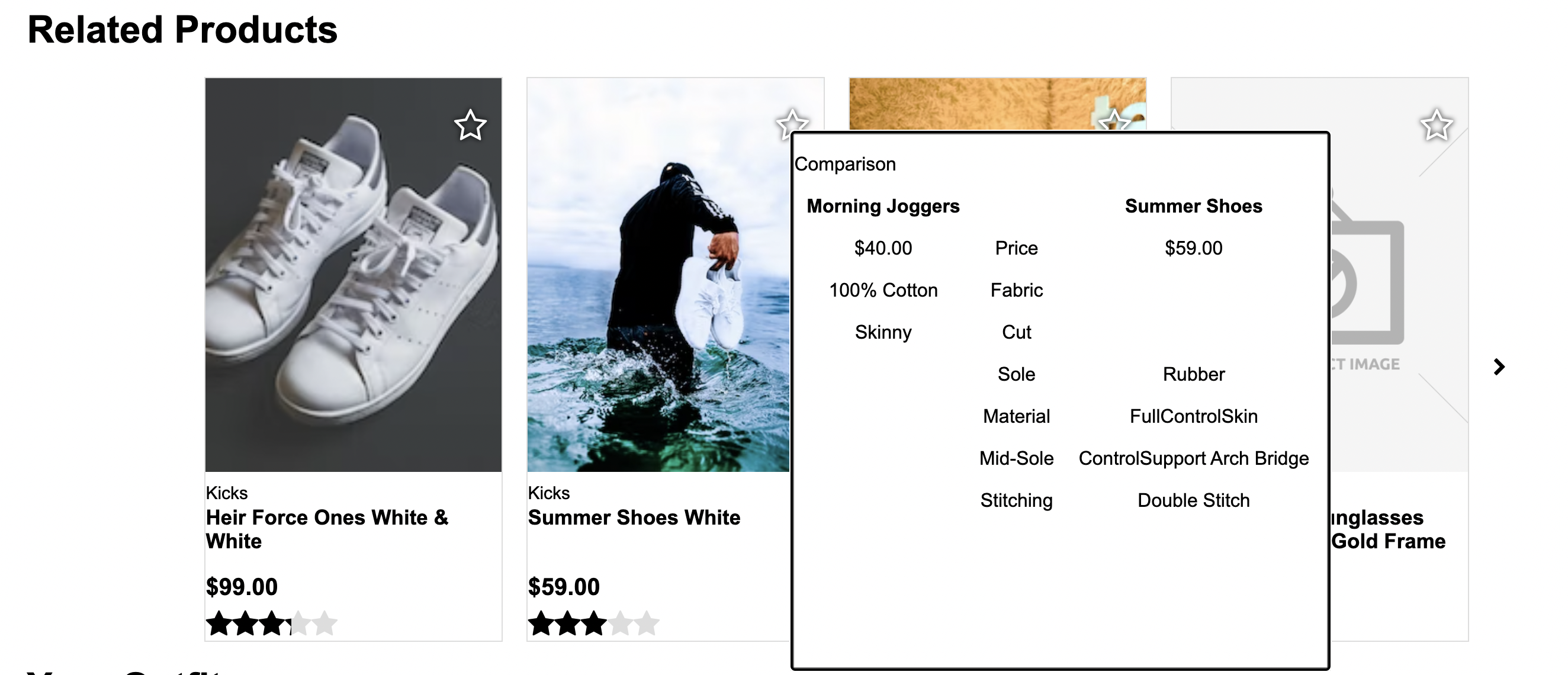Click Summer Shoes White product name

634,517
